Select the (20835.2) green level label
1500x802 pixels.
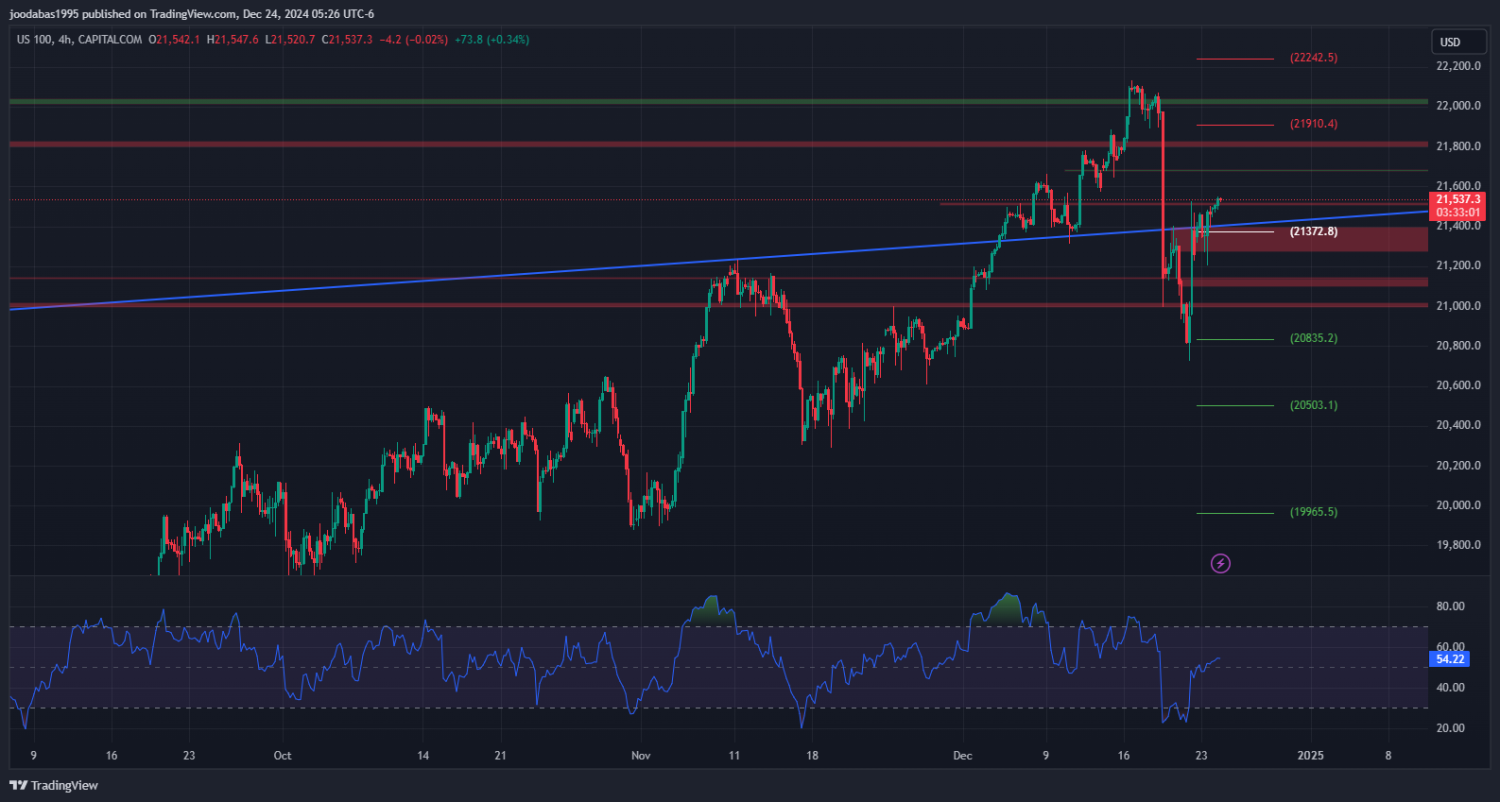point(1313,339)
